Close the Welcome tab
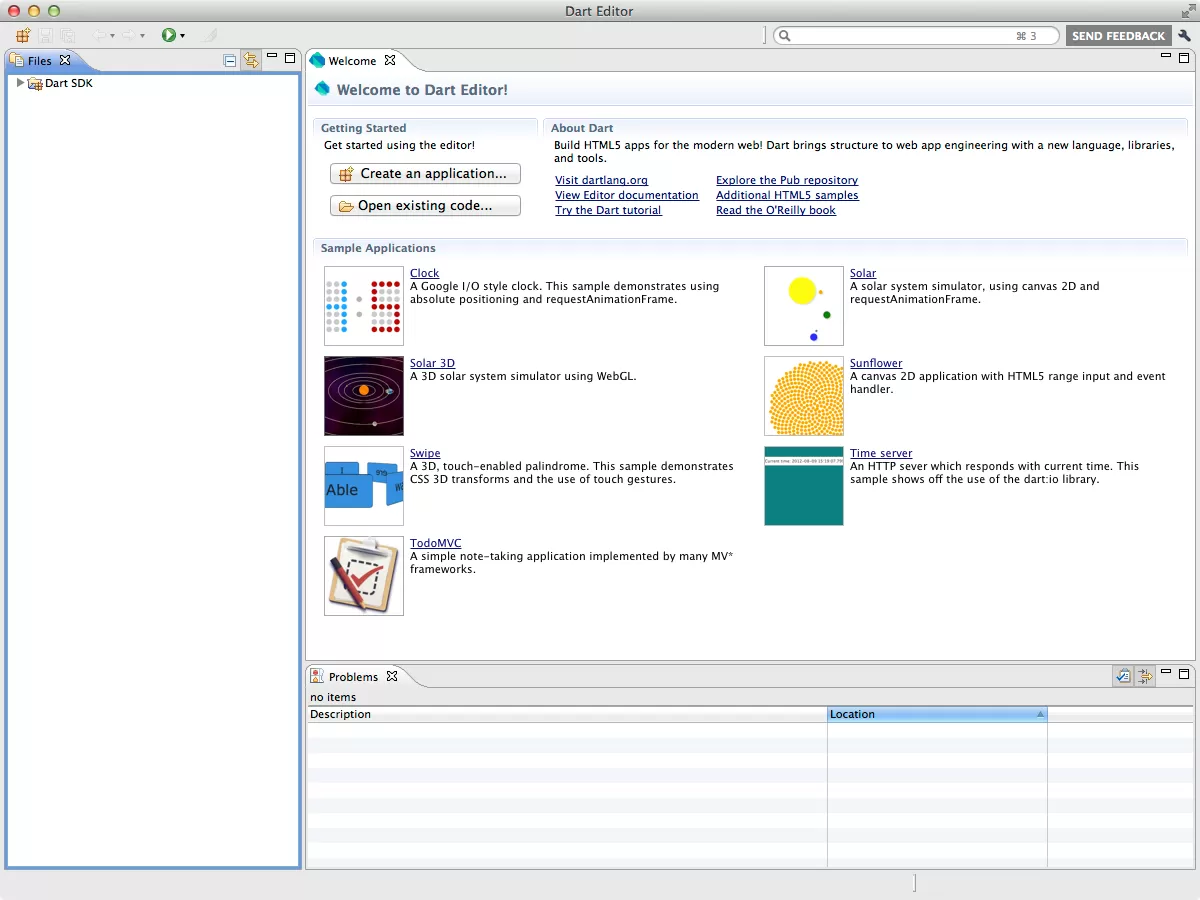This screenshot has height=900, width=1200. (390, 60)
